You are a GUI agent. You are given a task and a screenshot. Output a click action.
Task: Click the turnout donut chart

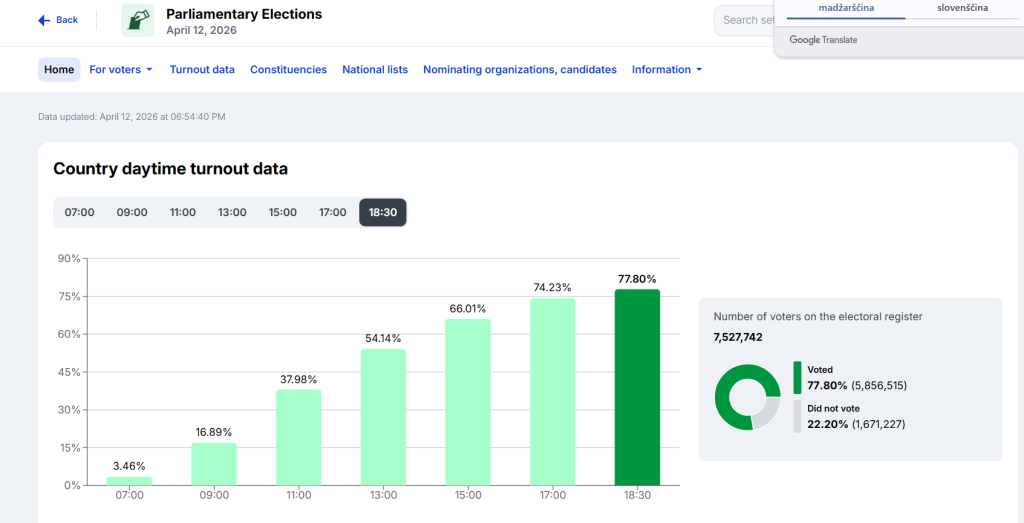click(x=747, y=397)
